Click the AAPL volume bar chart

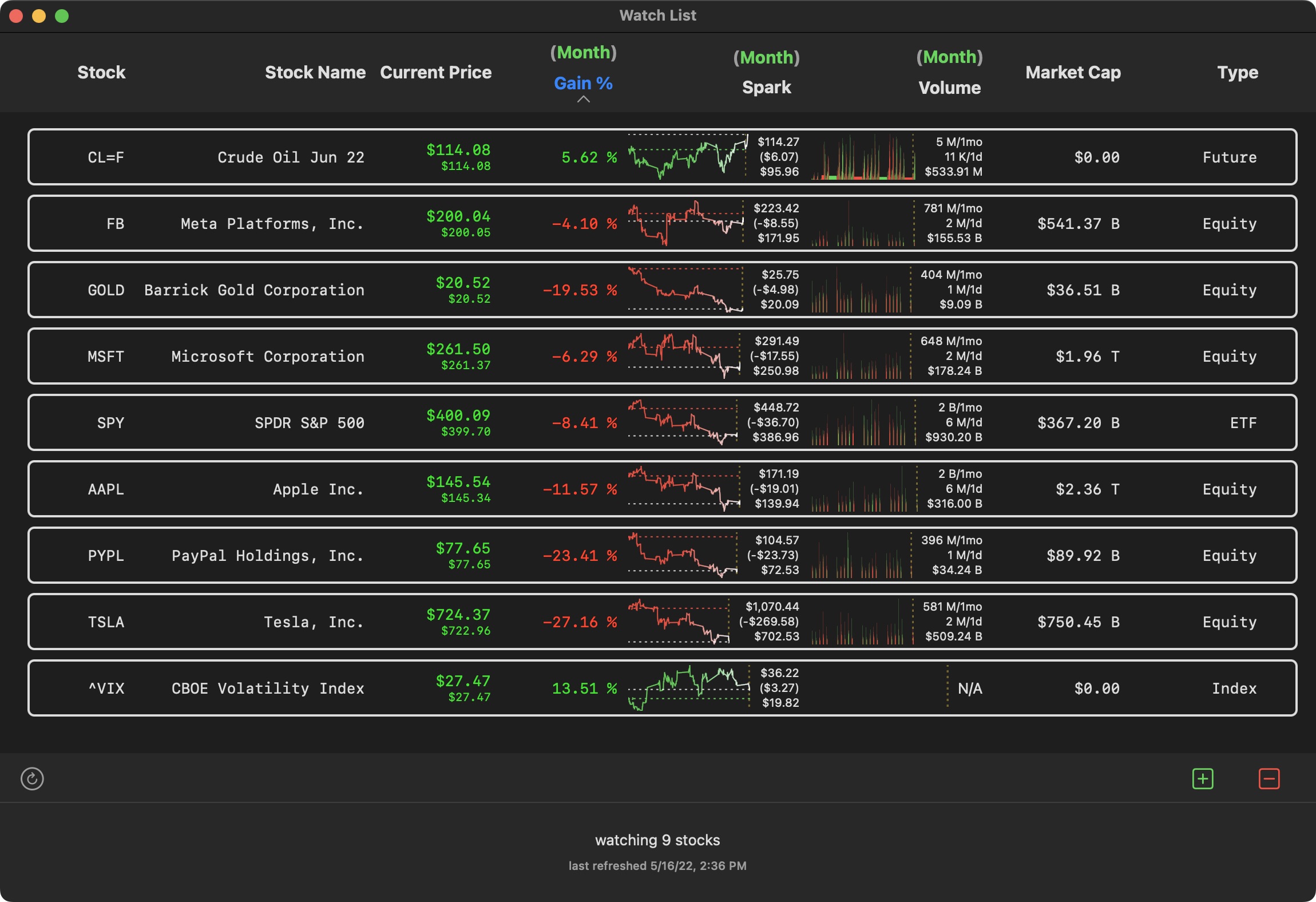[864, 489]
